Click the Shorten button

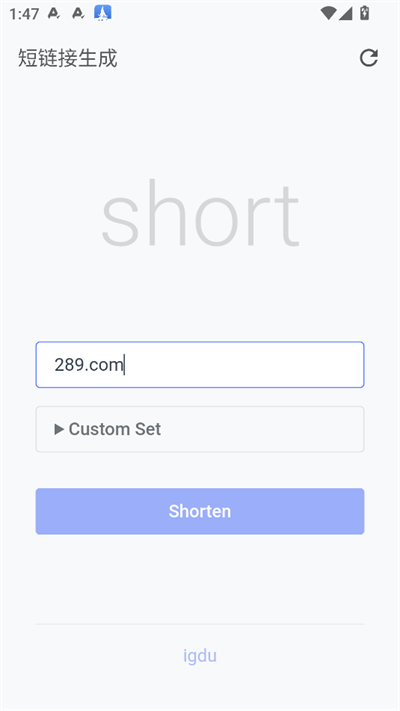point(200,511)
